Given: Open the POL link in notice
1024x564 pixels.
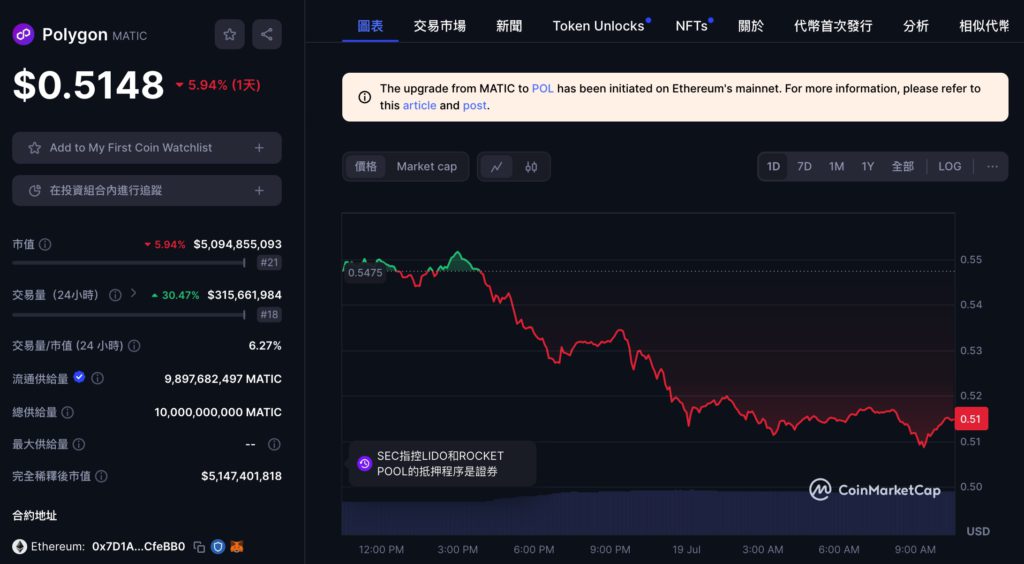Looking at the screenshot, I should [543, 89].
